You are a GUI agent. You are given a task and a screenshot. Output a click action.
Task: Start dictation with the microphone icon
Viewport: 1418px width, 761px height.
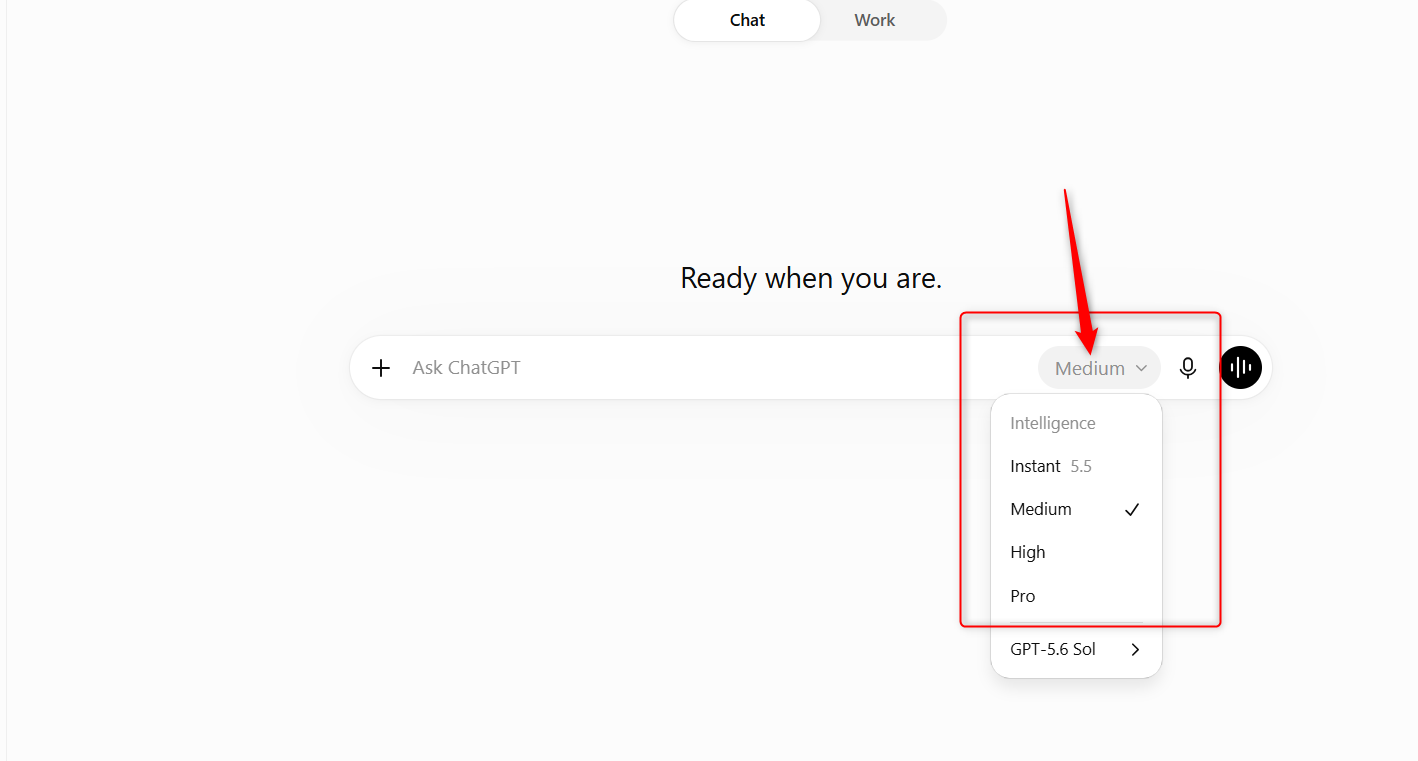[1188, 368]
